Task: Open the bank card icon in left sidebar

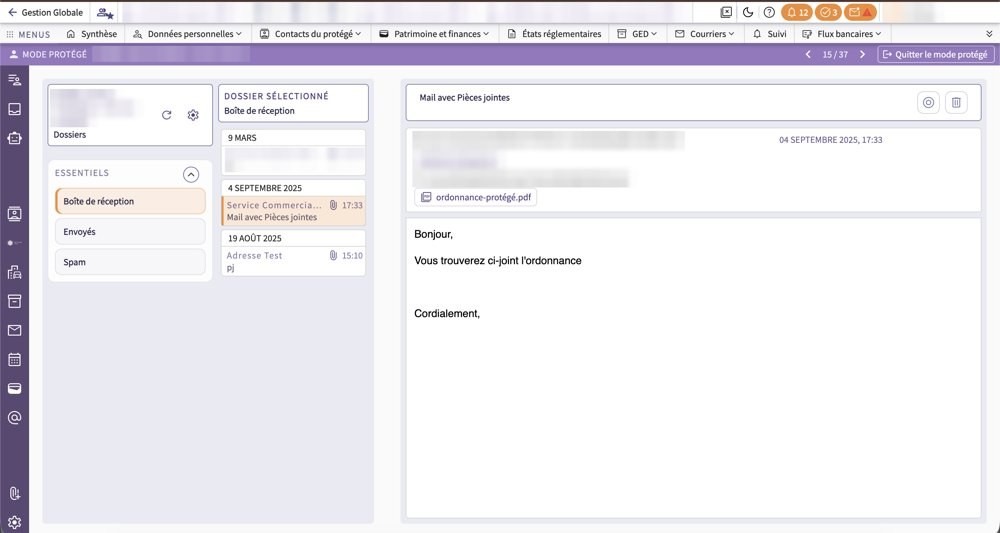Action: point(14,388)
